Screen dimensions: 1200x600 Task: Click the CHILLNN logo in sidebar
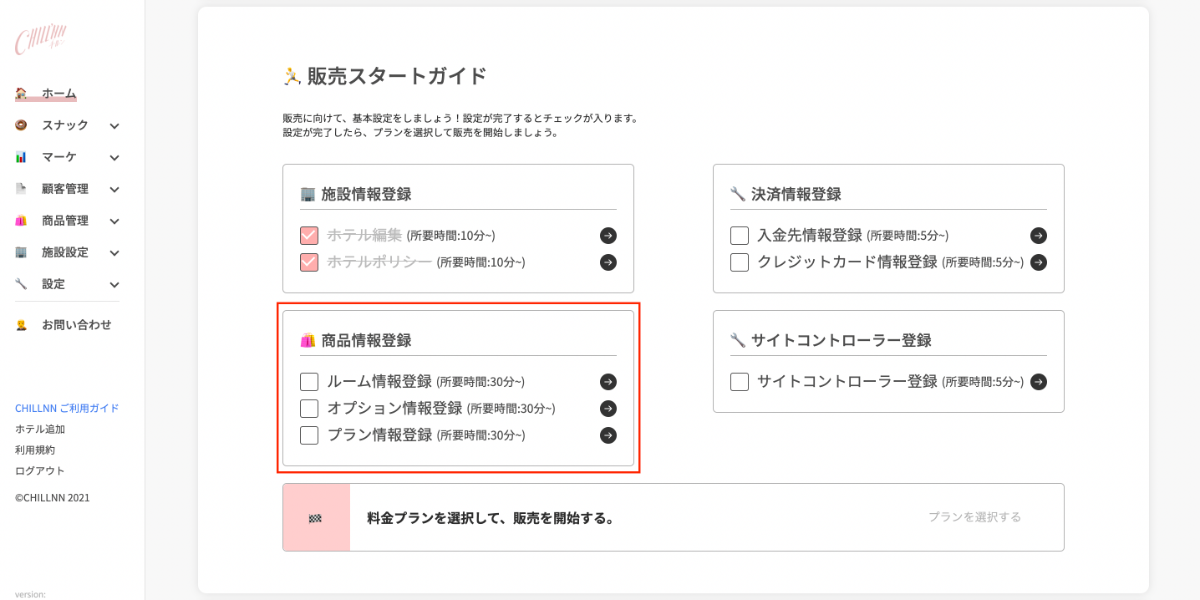coord(40,41)
